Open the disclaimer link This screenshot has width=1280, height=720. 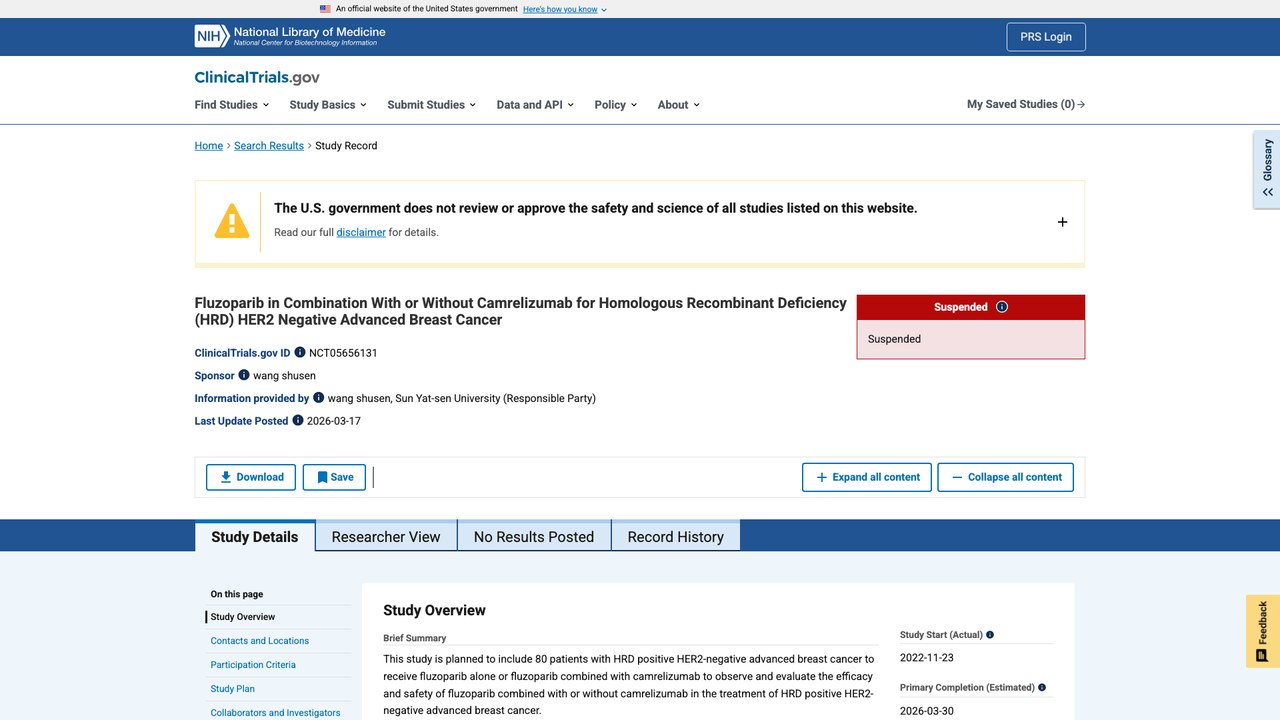(x=361, y=232)
